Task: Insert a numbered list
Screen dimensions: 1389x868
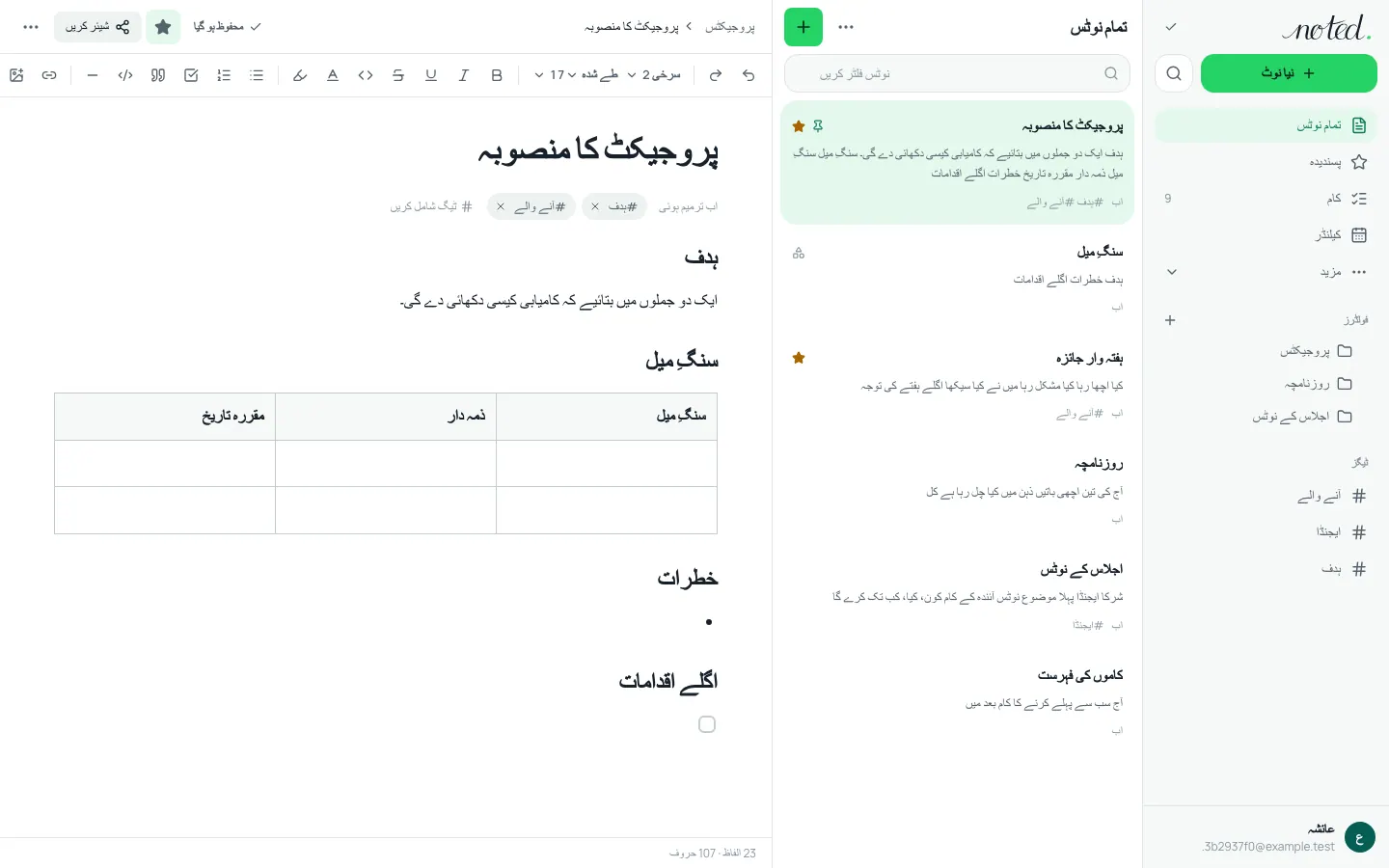Action: [x=224, y=75]
